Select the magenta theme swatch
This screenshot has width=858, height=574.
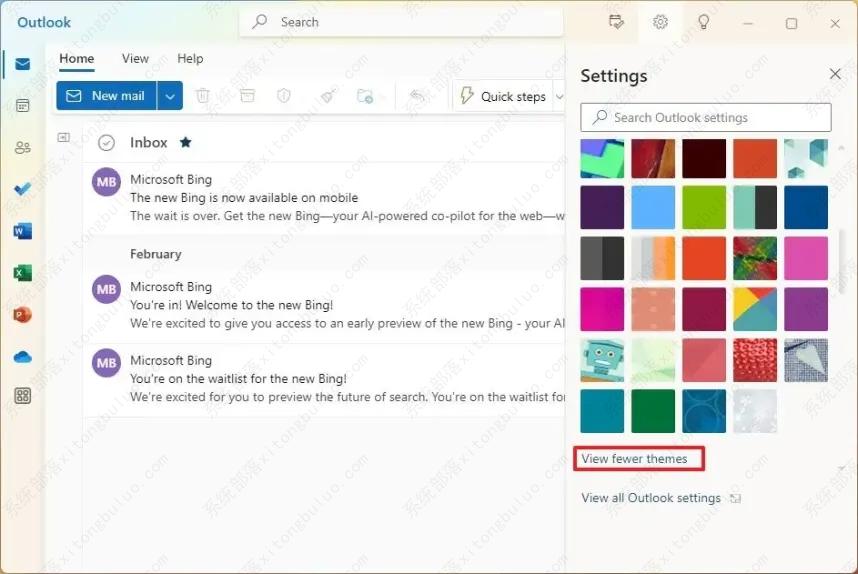pyautogui.click(x=602, y=309)
